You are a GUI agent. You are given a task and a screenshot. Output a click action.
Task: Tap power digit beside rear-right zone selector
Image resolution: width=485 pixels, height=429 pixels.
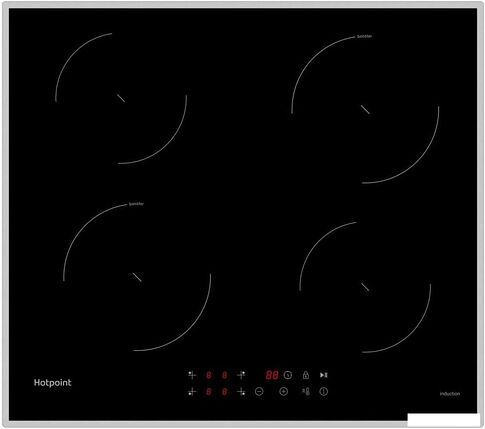point(225,375)
